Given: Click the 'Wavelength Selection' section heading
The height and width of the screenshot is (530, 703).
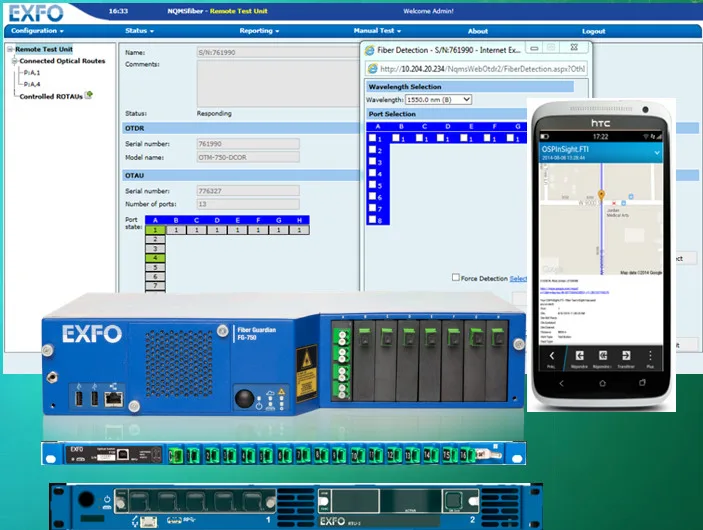Looking at the screenshot, I should pos(405,87).
